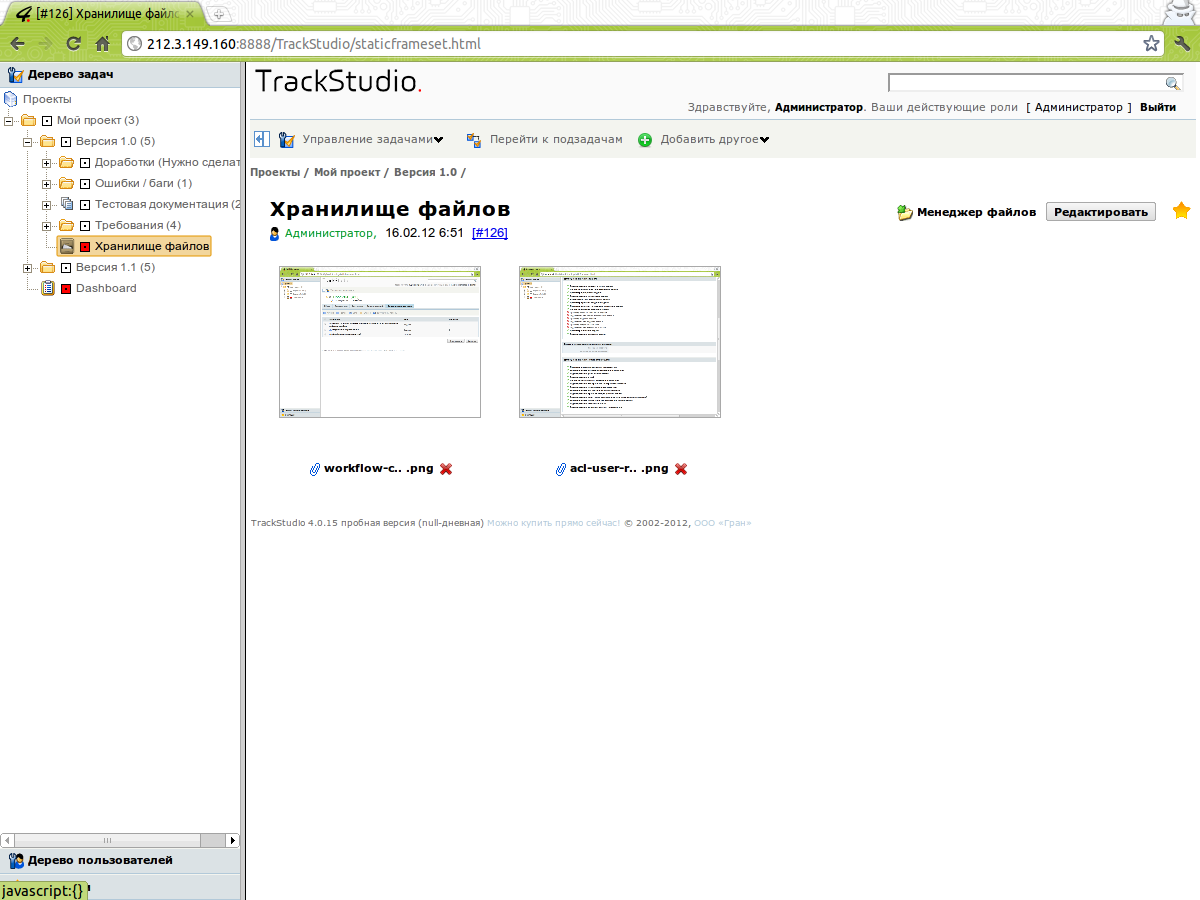The height and width of the screenshot is (900, 1200).
Task: Open the acl-user-r.. .png file link
Action: click(619, 469)
